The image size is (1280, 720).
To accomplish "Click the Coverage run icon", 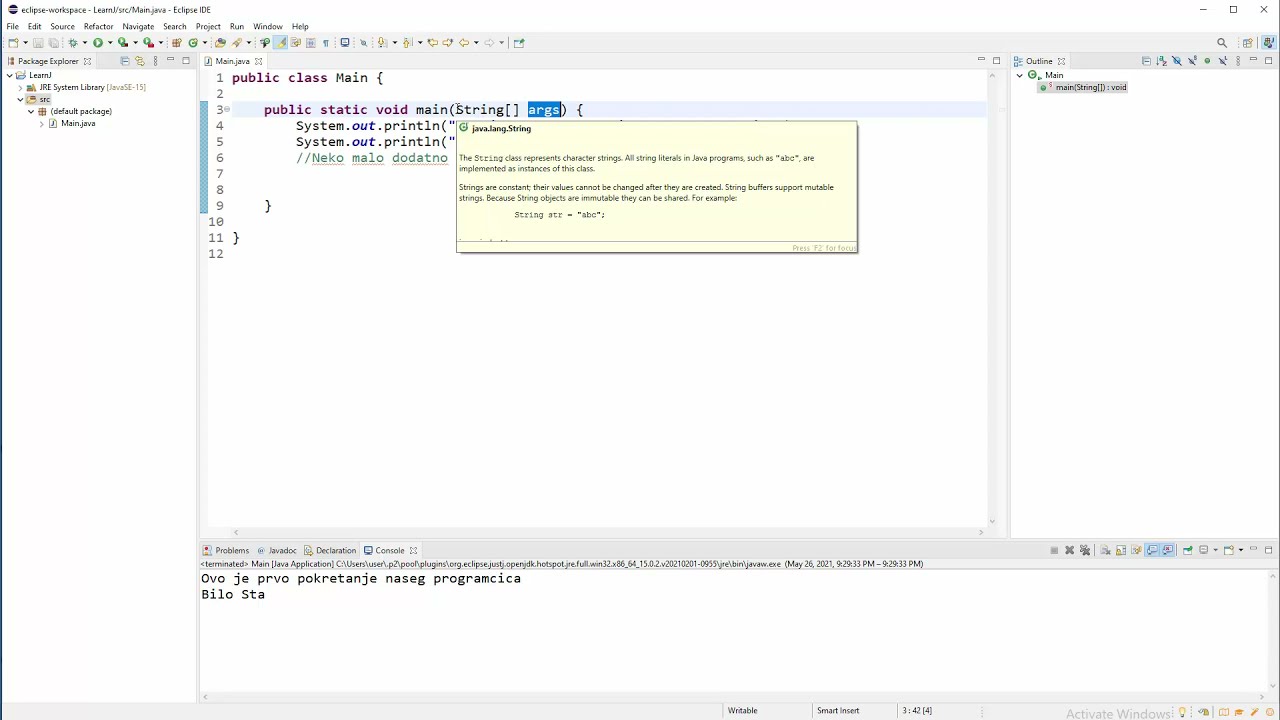I will 122,42.
